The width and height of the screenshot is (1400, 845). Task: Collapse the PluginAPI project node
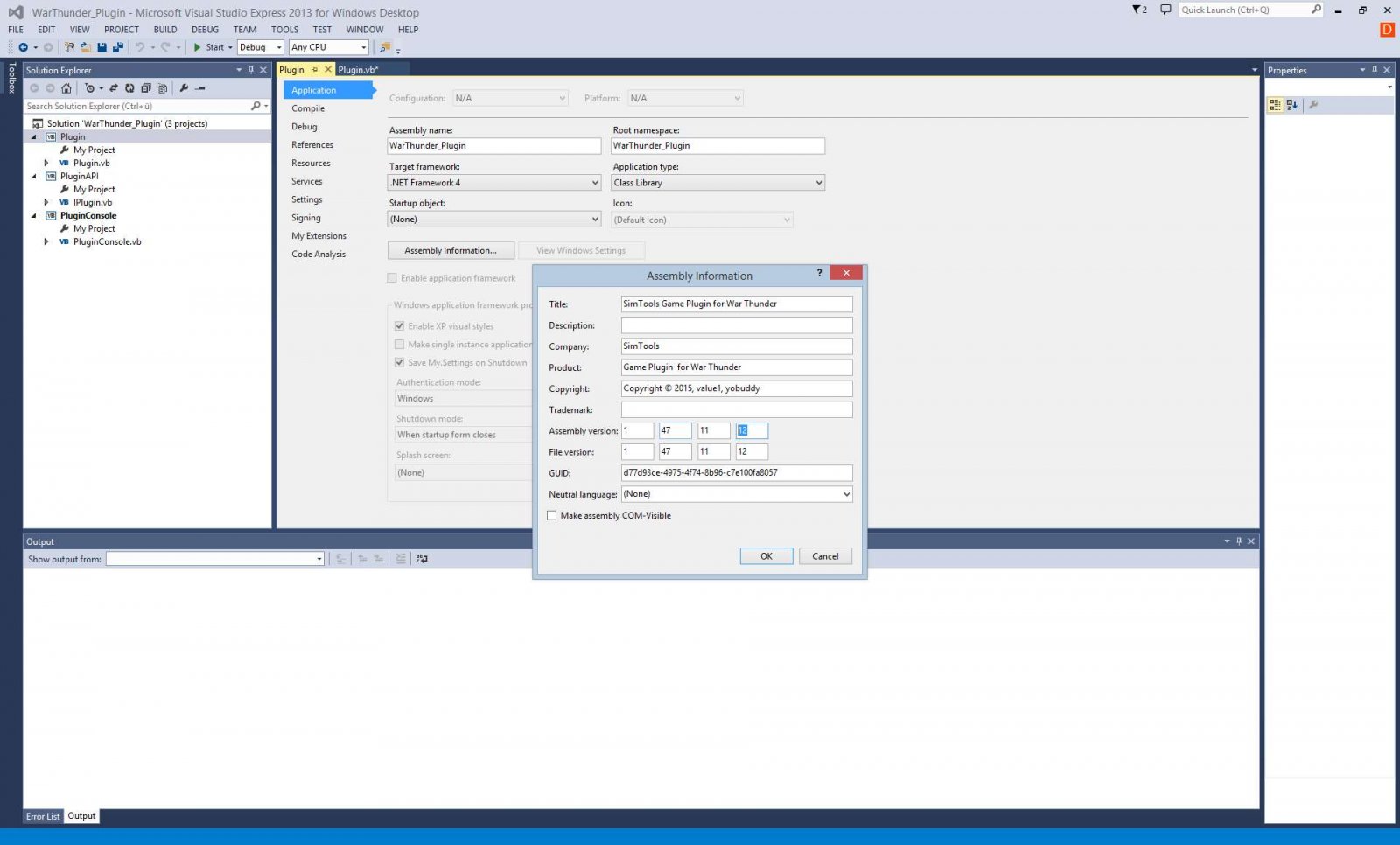[34, 176]
